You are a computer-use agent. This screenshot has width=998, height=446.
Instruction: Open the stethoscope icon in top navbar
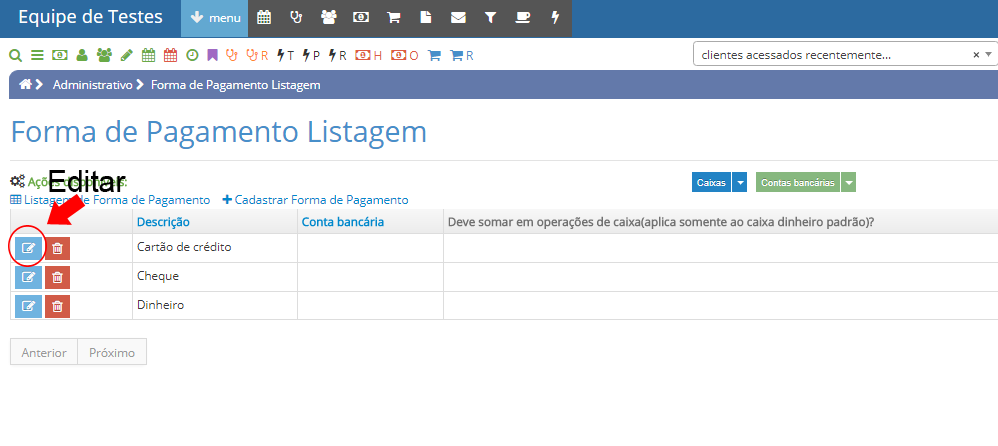pos(295,18)
